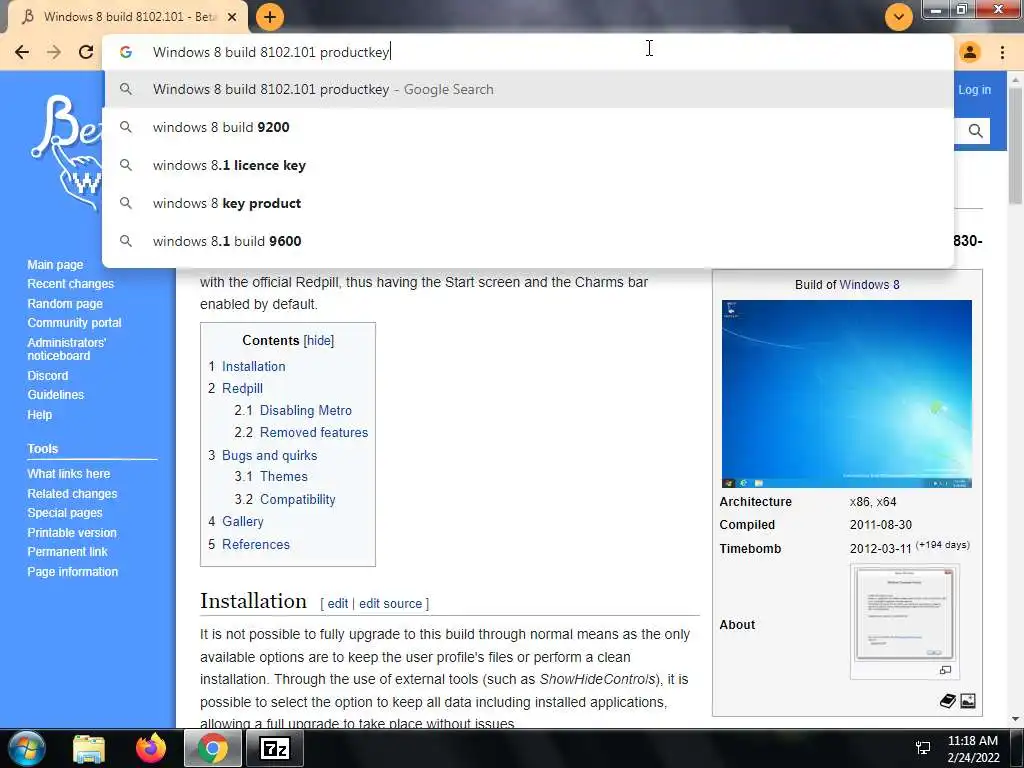Open Administrators' noticeboard link

pos(66,349)
